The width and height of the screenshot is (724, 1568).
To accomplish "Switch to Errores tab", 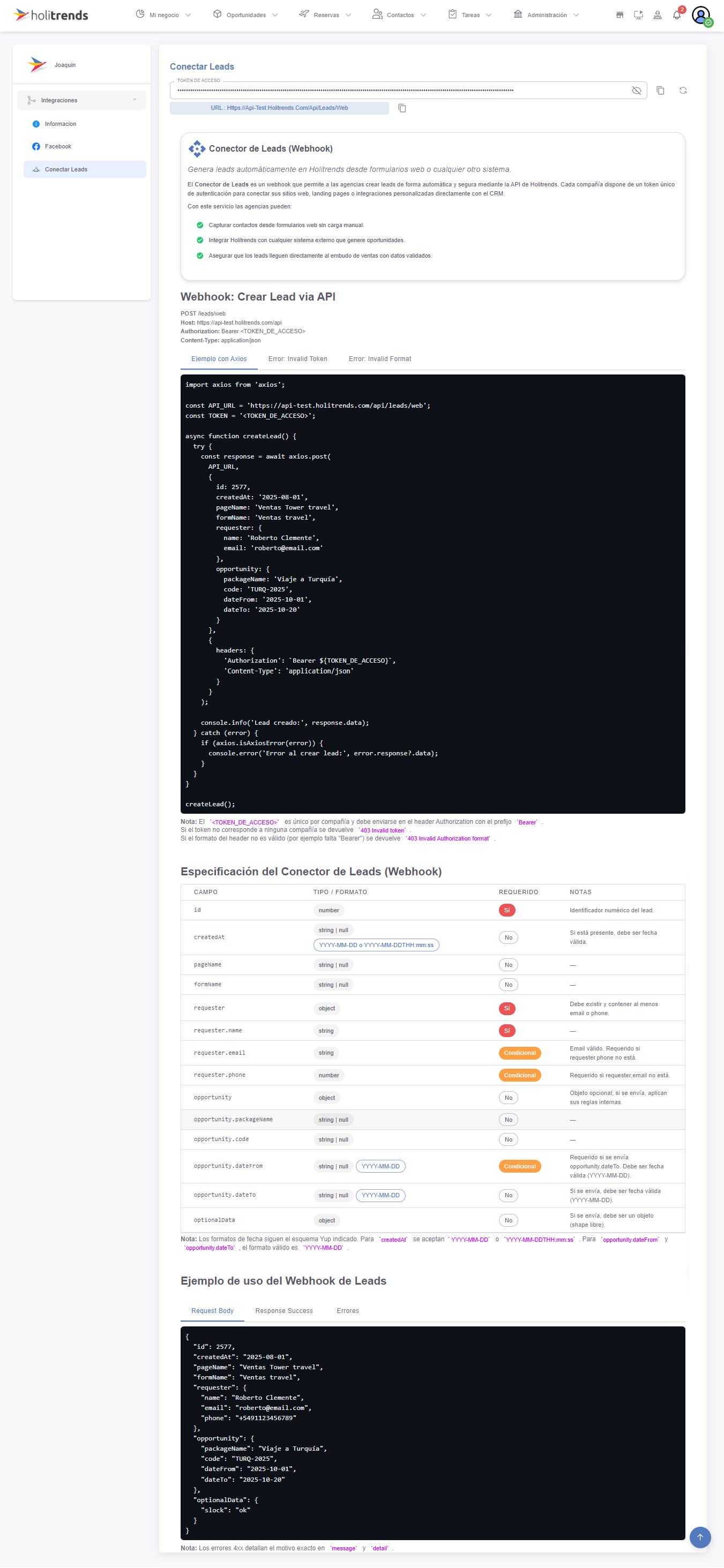I will [348, 1310].
